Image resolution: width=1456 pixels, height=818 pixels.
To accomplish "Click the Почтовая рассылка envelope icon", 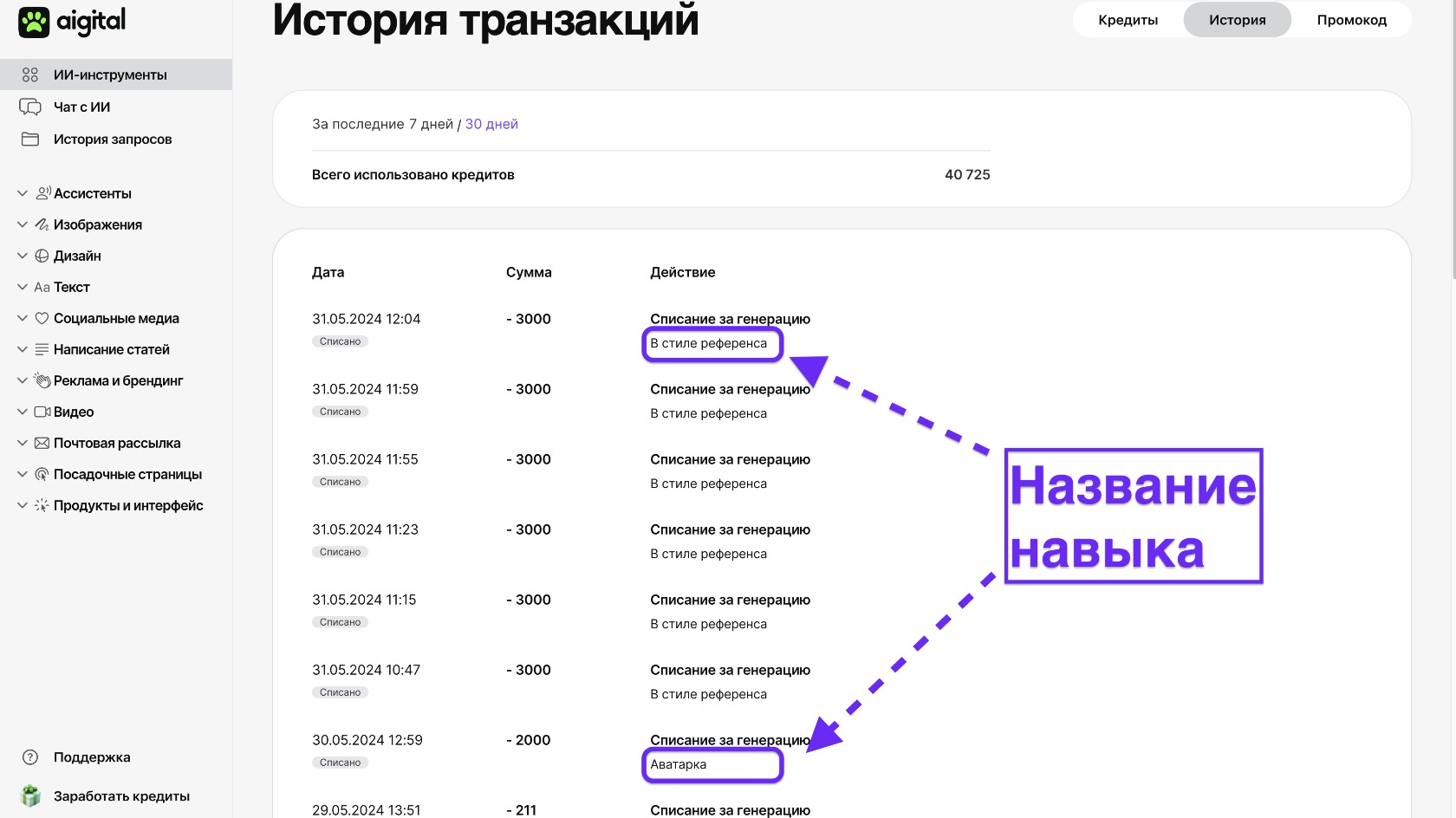I will pyautogui.click(x=42, y=443).
